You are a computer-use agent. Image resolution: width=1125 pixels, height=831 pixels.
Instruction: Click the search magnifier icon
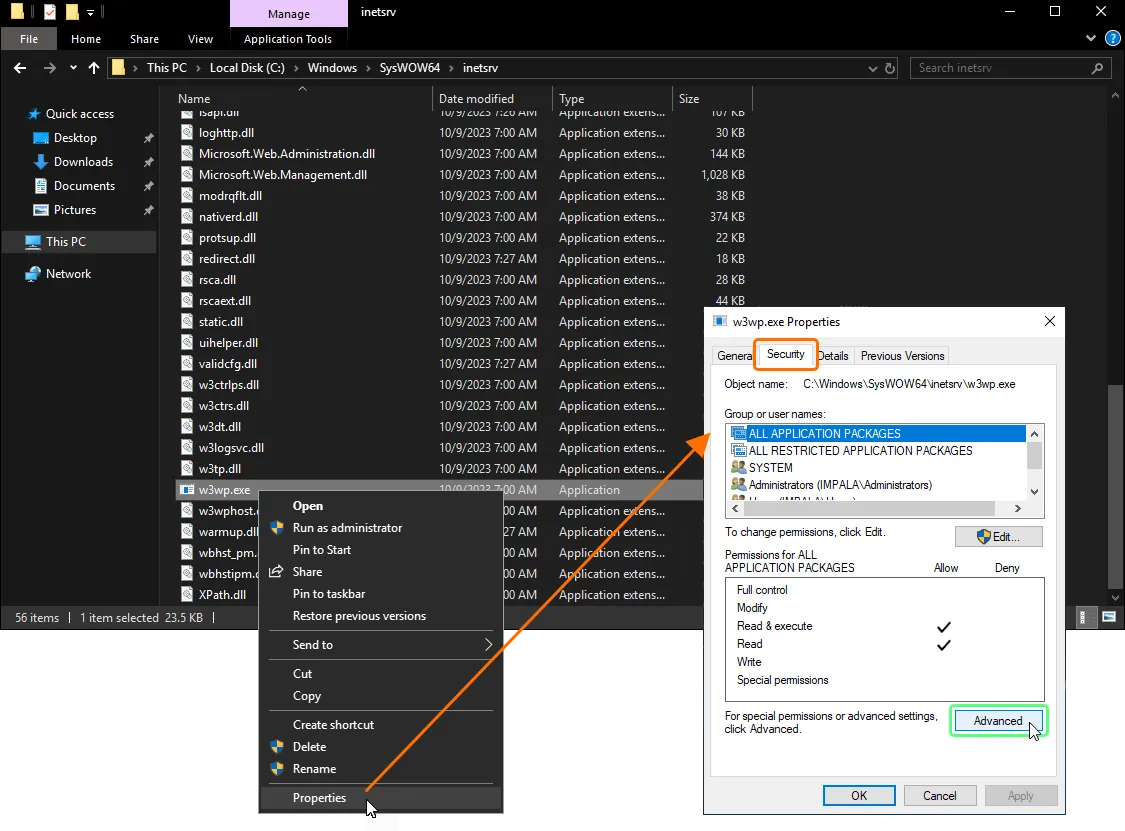pyautogui.click(x=1097, y=68)
